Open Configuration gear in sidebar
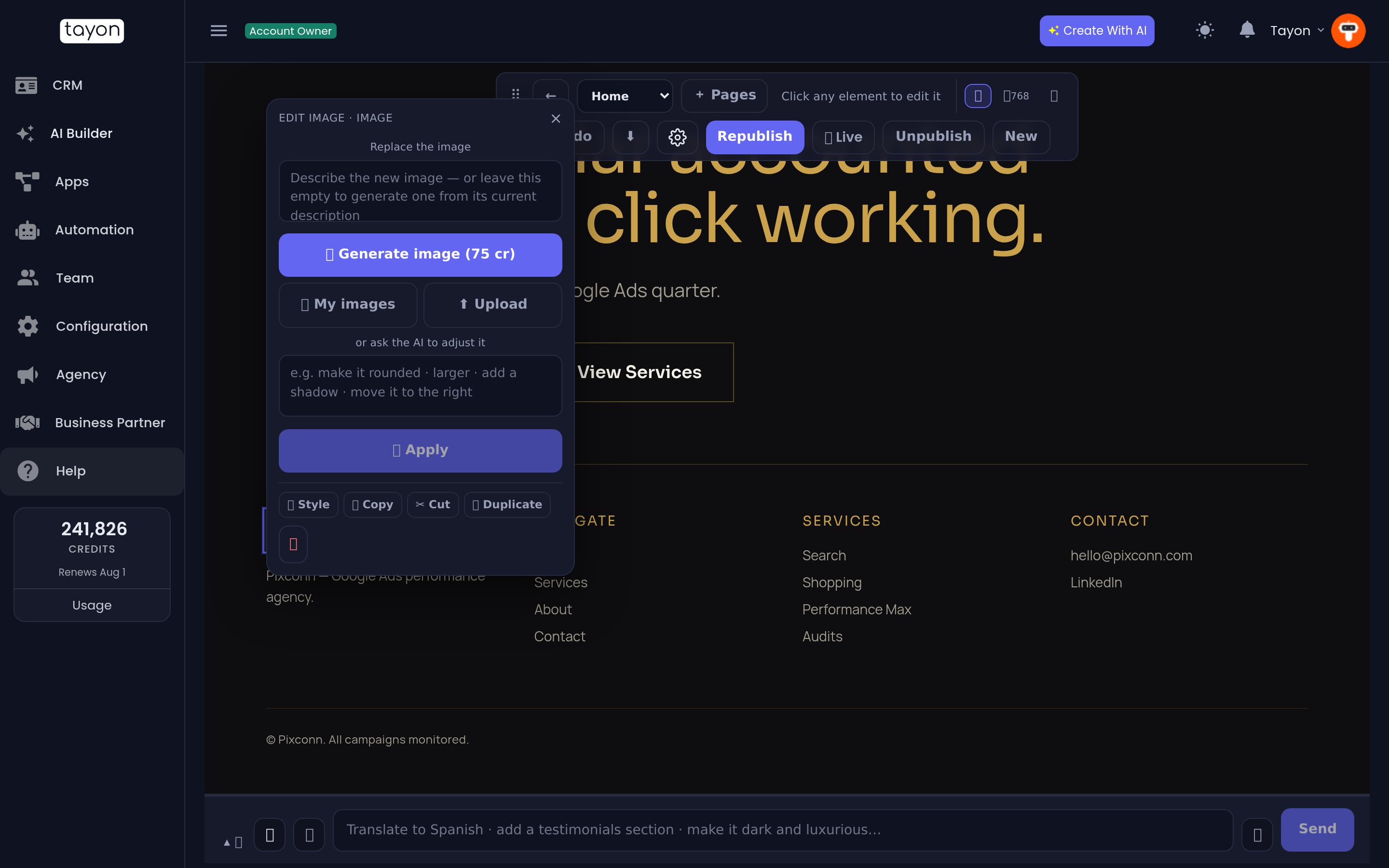 coord(27,326)
